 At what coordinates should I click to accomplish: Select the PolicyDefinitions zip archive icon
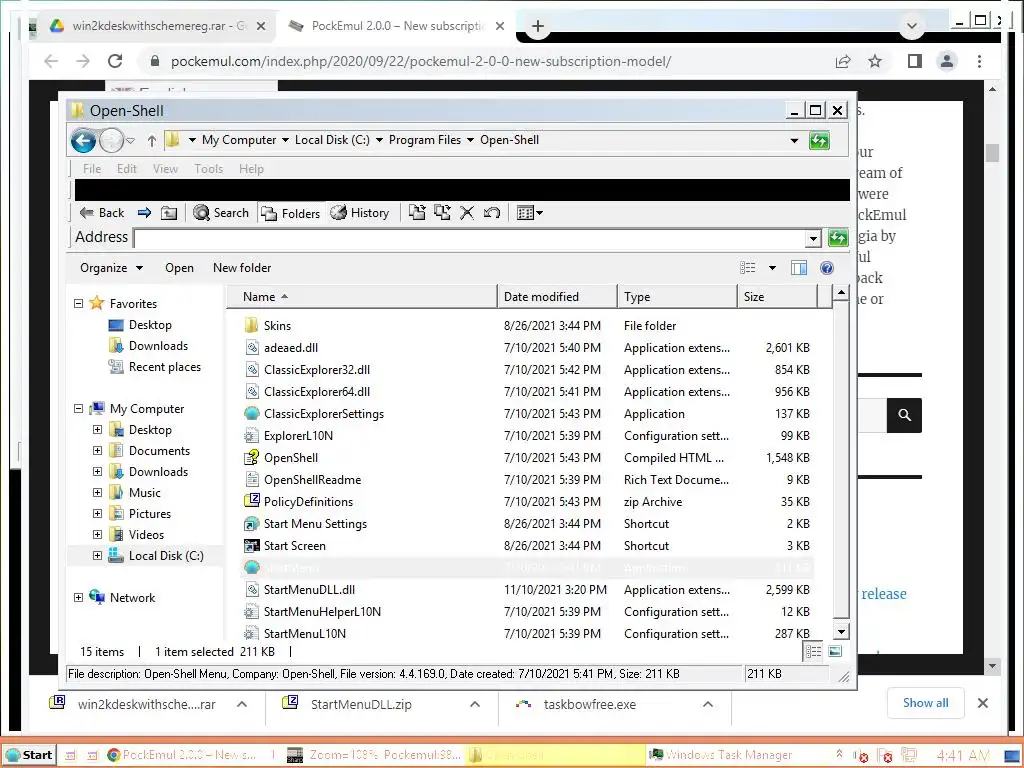tap(251, 502)
